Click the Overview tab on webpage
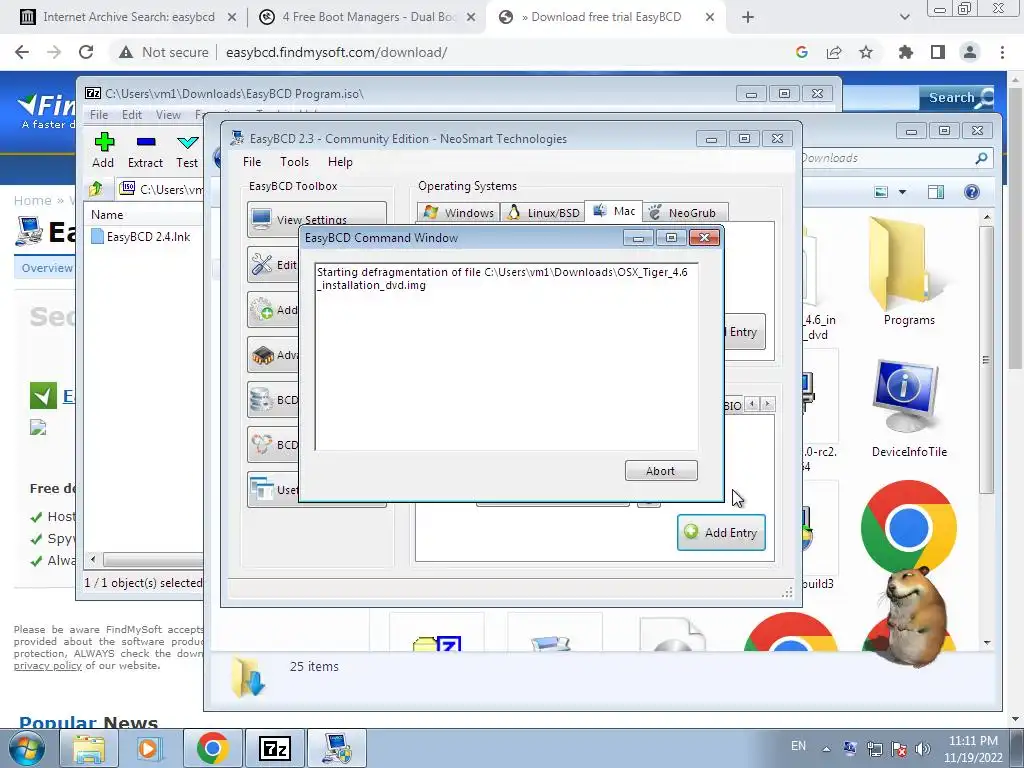The height and width of the screenshot is (768, 1024). (47, 268)
